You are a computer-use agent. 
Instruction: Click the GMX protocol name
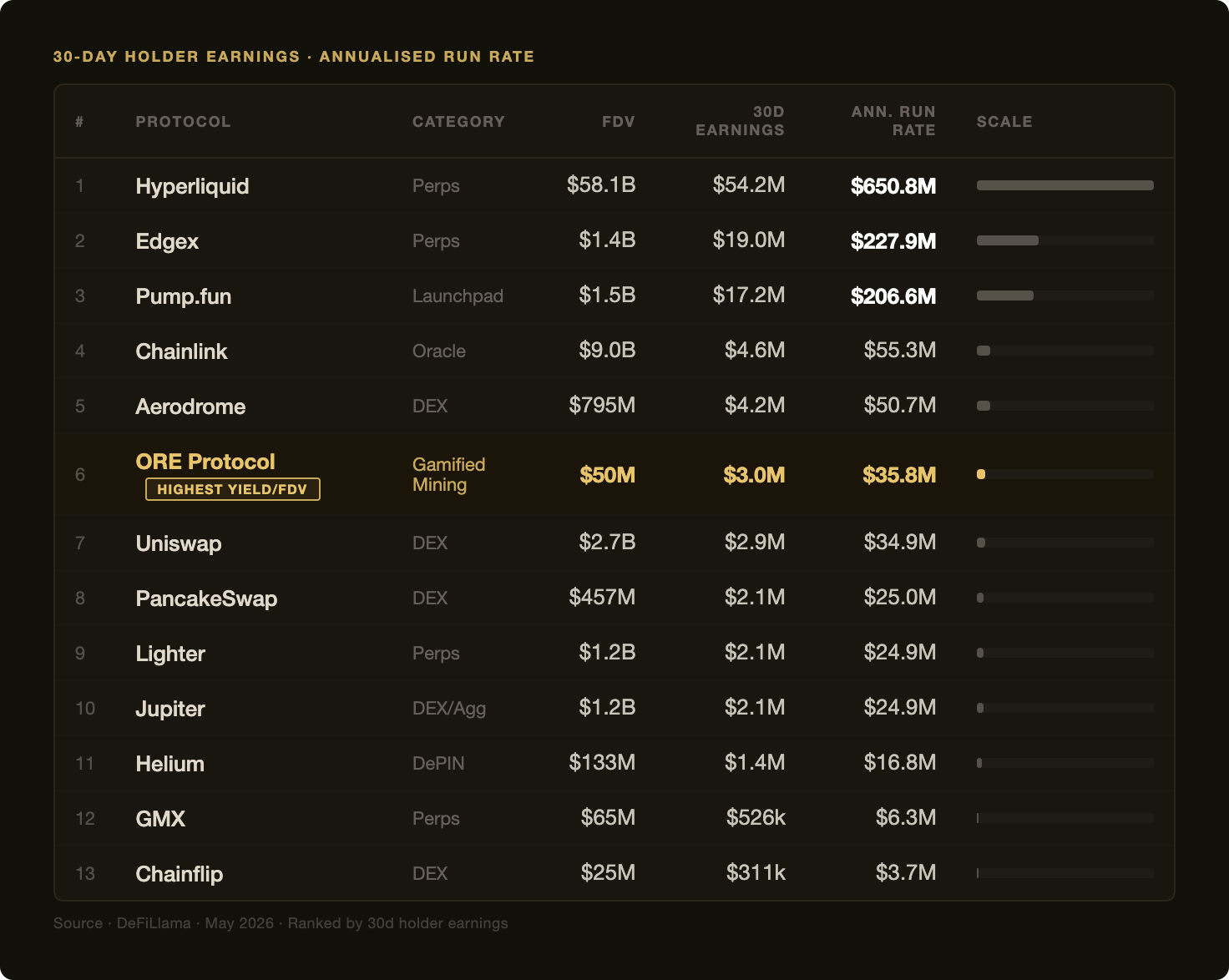160,819
